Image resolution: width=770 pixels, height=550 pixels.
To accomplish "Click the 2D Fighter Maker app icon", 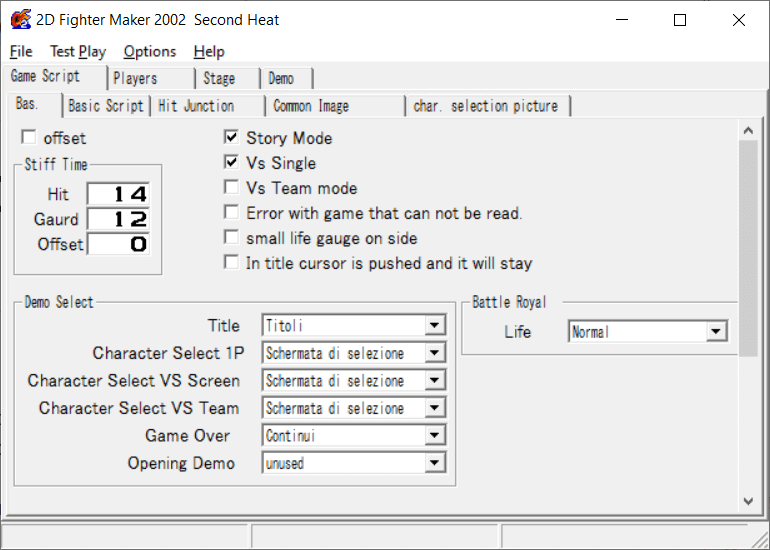I will (x=21, y=20).
